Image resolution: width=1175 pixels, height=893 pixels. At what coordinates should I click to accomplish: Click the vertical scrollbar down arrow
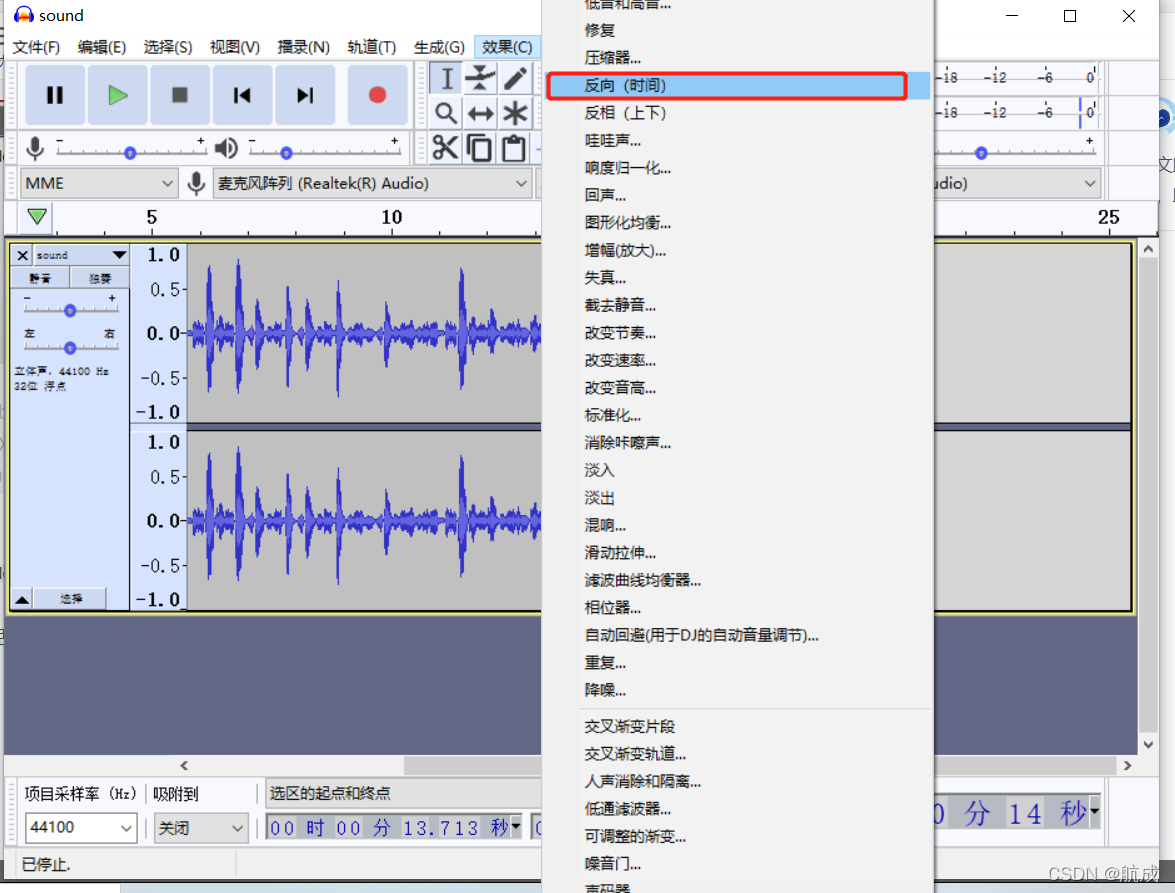click(1148, 745)
